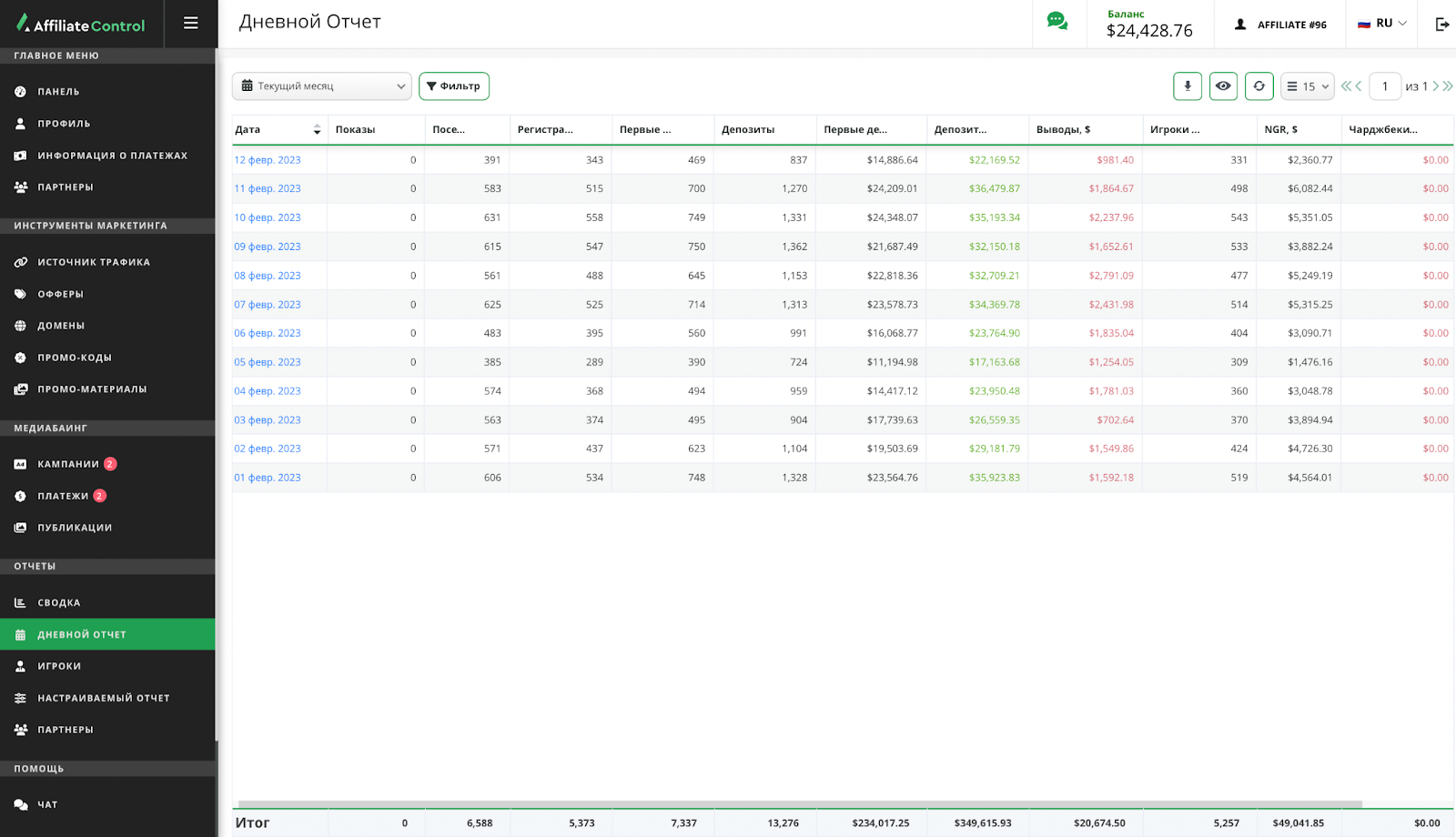The image size is (1456, 837).
Task: Click the logout icon in header
Action: [1441, 25]
